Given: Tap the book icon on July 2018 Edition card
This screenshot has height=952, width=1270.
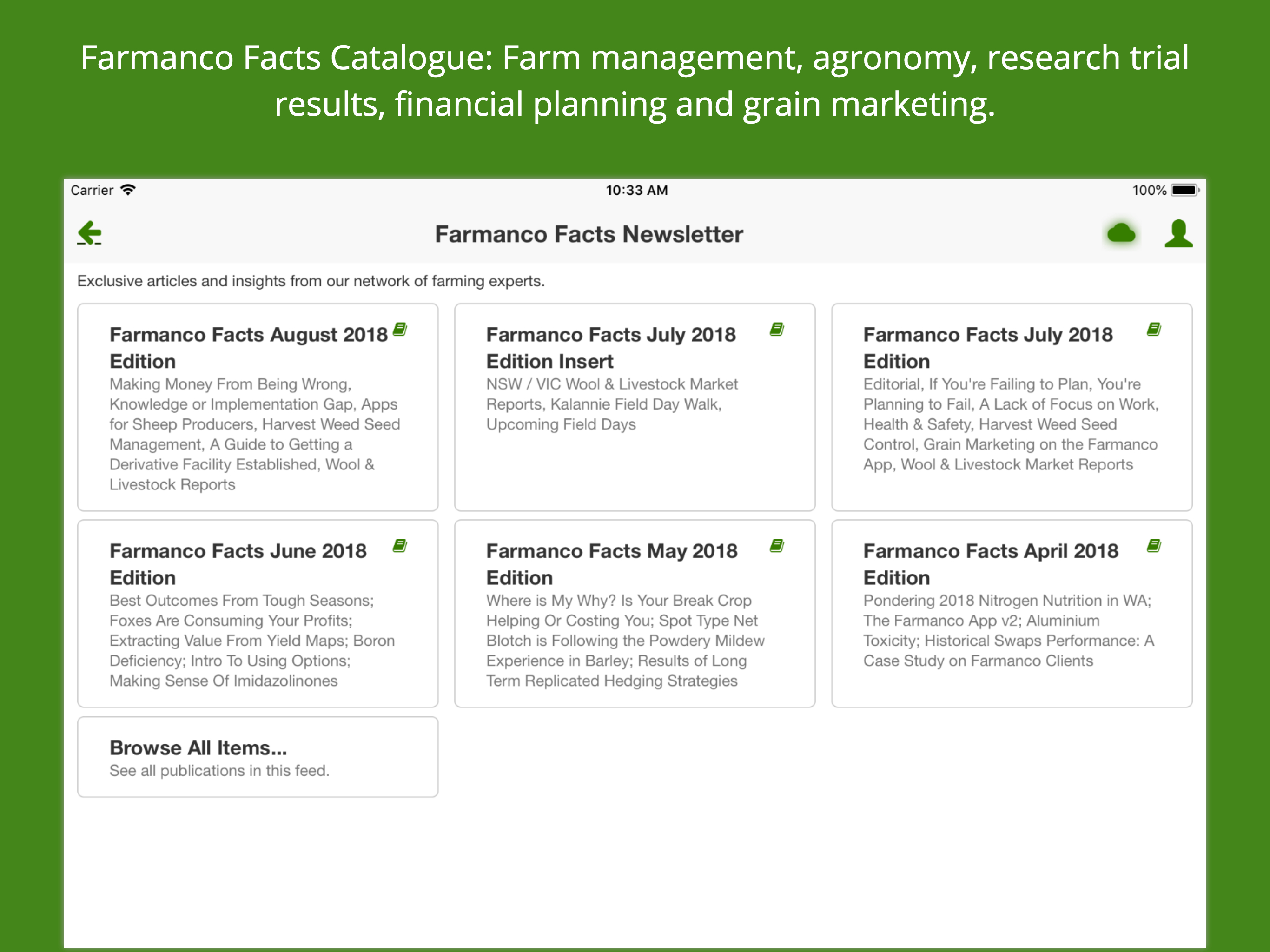Looking at the screenshot, I should 1154,330.
